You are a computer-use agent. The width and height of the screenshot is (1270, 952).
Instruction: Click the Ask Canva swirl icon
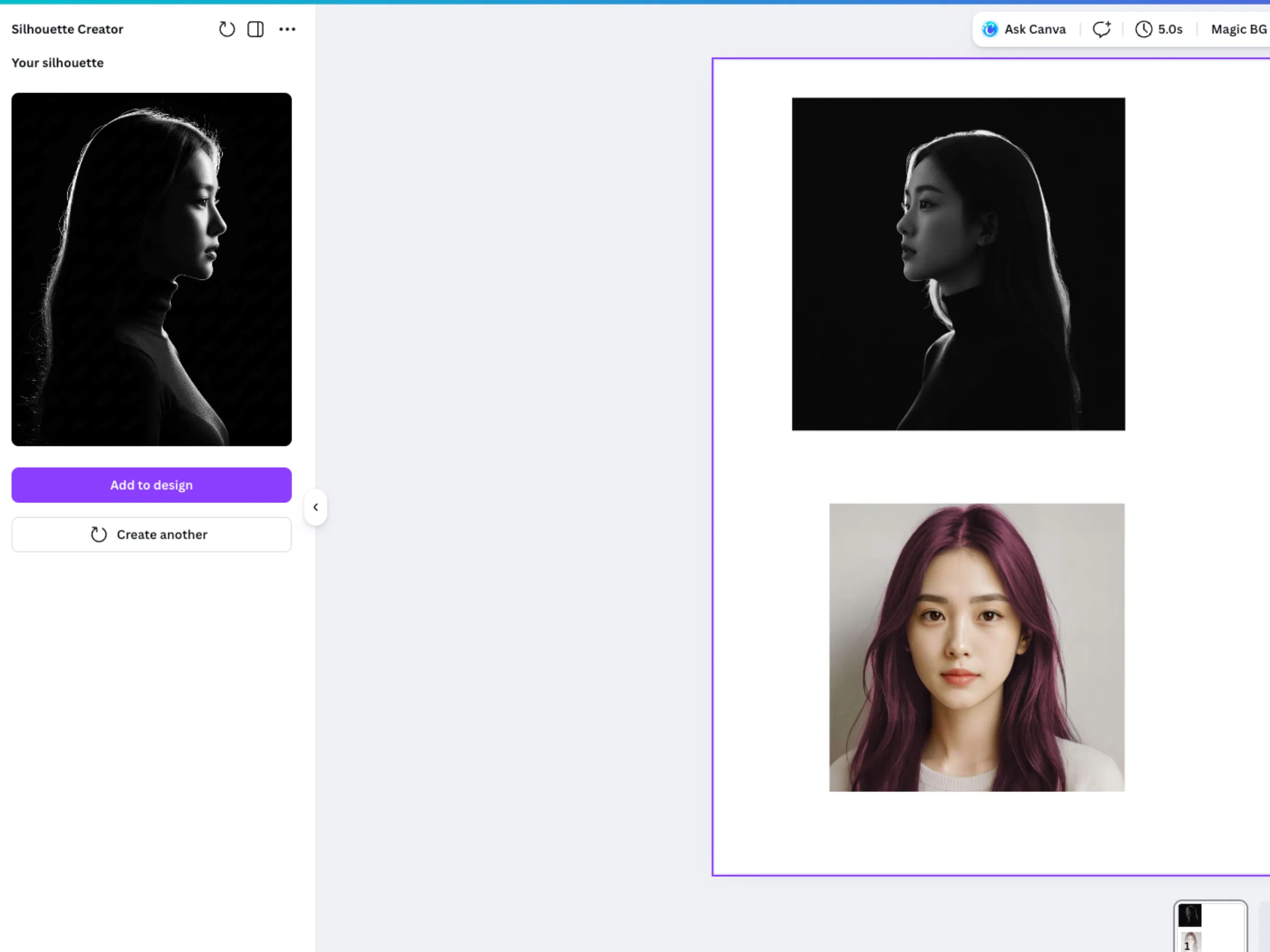[990, 29]
